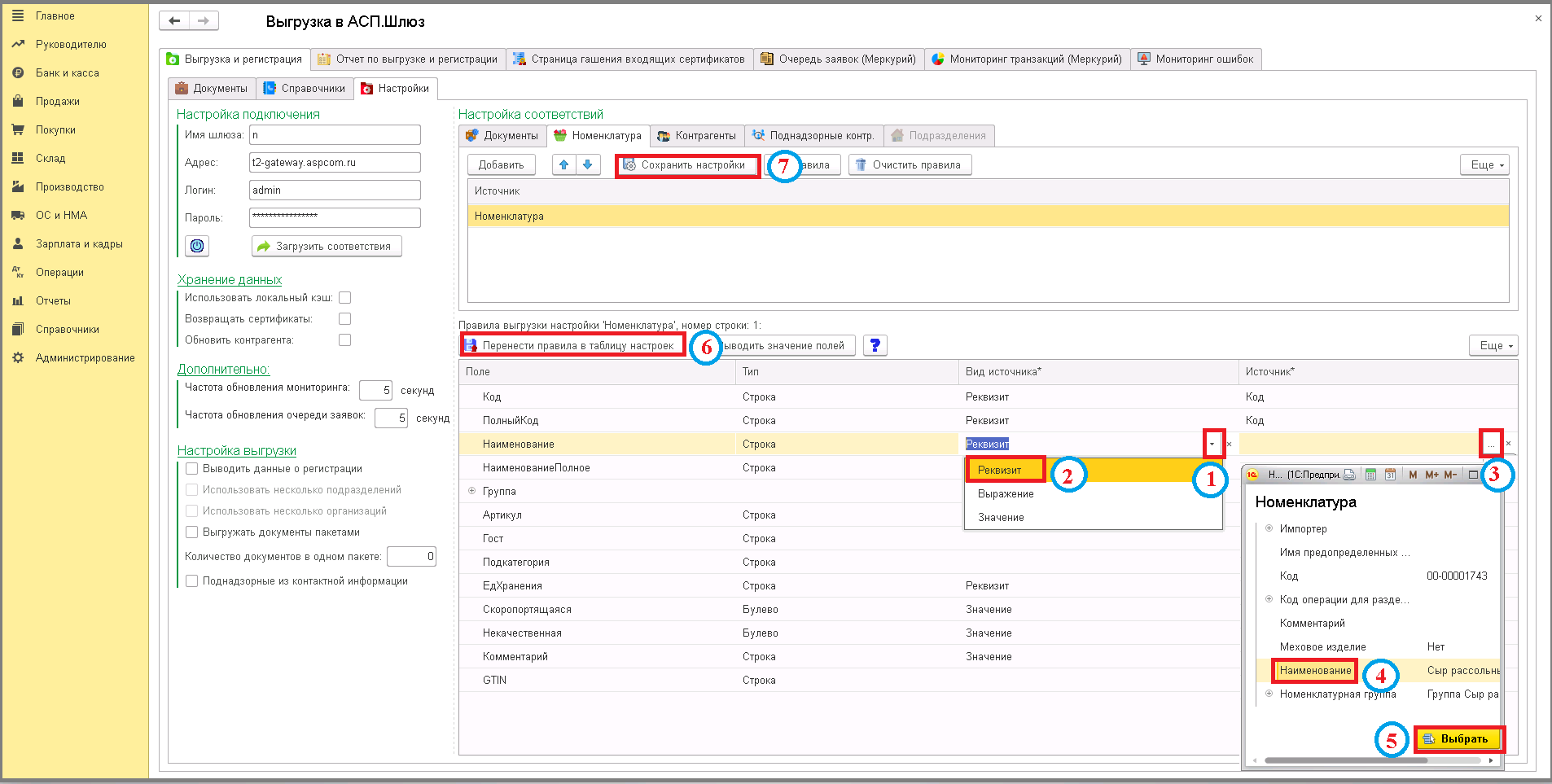Click the Загрузить соответствия button
This screenshot has height=784, width=1552.
click(x=326, y=246)
